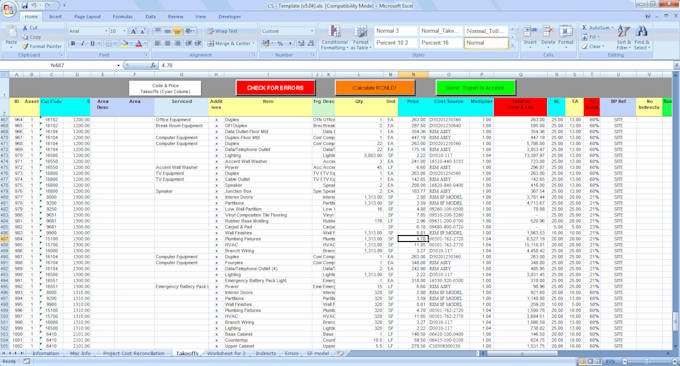Click the red CHECK FOR ERRORS button
The height and width of the screenshot is (366, 680).
coord(275,88)
